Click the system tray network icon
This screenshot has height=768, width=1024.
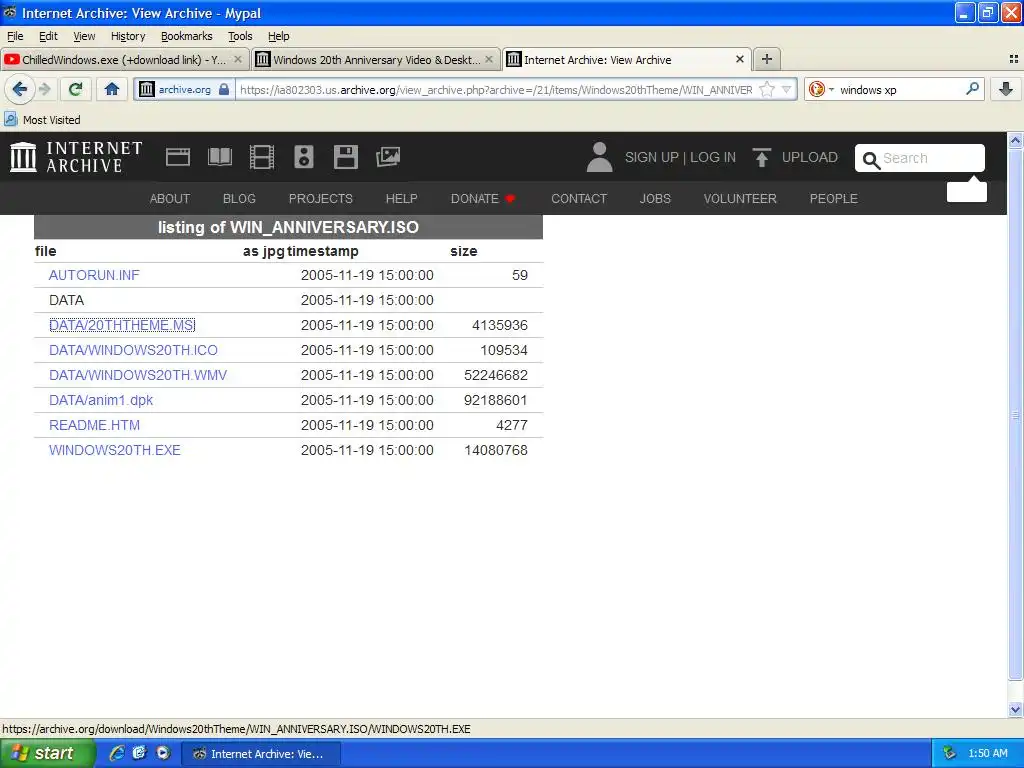(949, 753)
